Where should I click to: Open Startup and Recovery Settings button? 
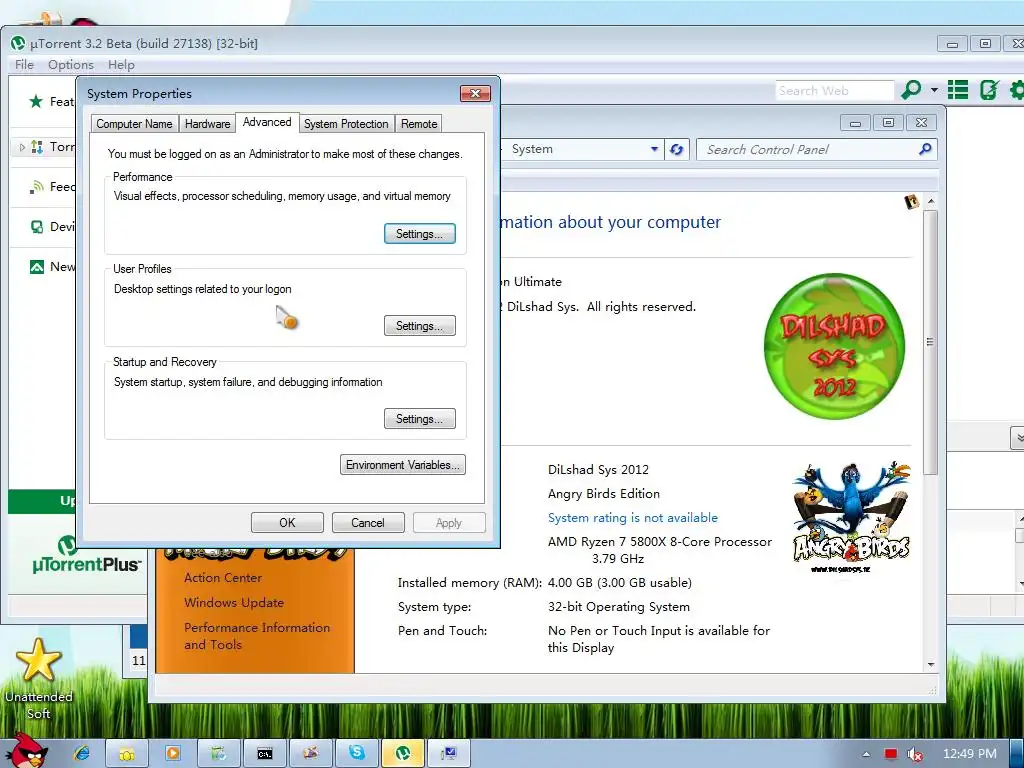[x=419, y=419]
